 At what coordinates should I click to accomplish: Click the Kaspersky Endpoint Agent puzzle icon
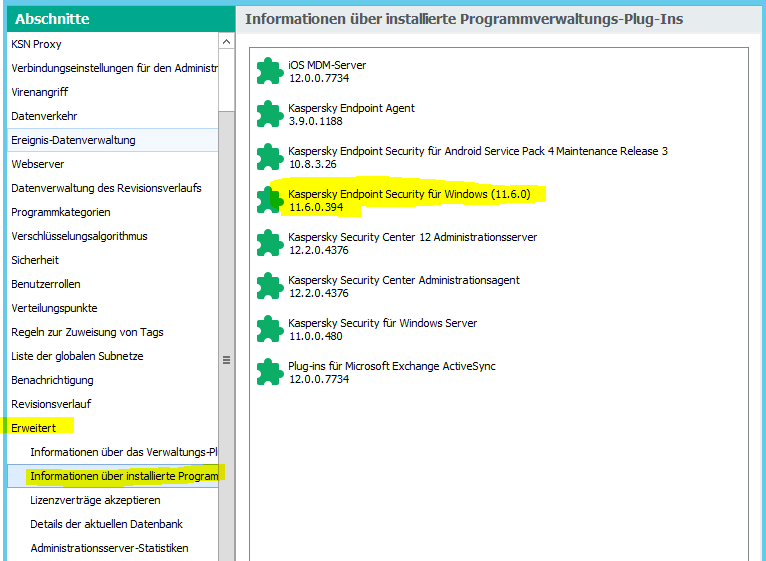point(270,114)
